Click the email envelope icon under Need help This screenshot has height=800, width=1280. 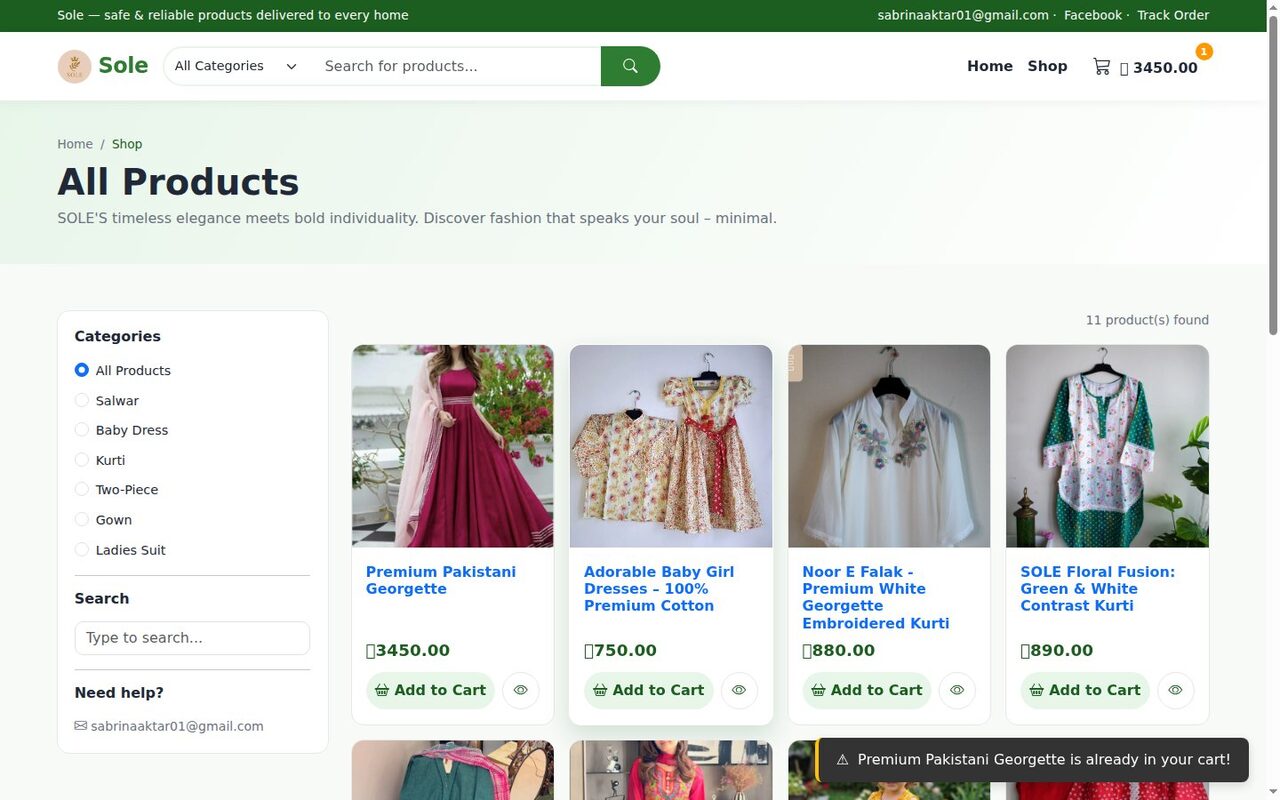click(x=81, y=726)
